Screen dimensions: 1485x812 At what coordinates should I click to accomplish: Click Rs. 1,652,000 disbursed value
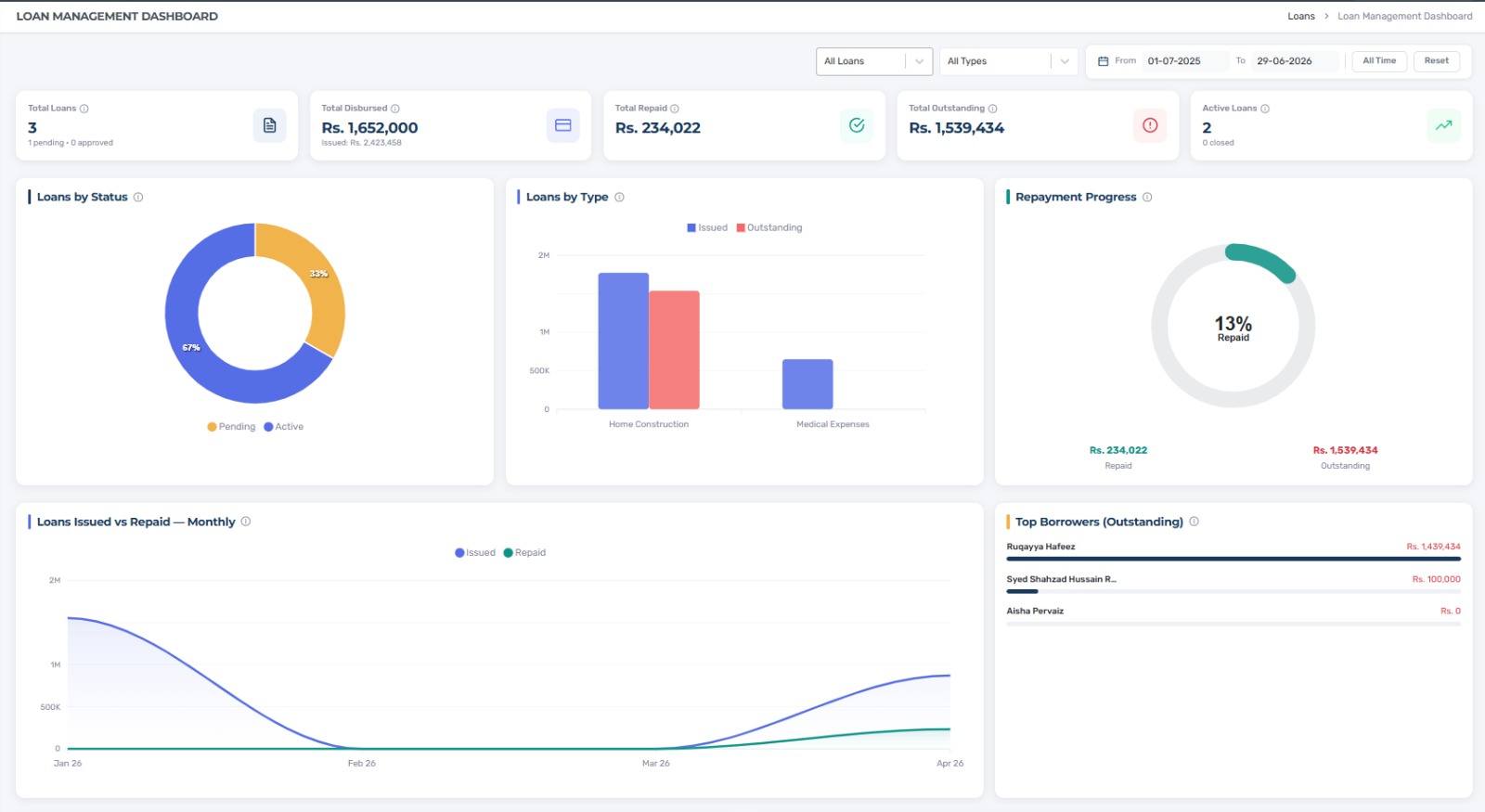click(369, 128)
